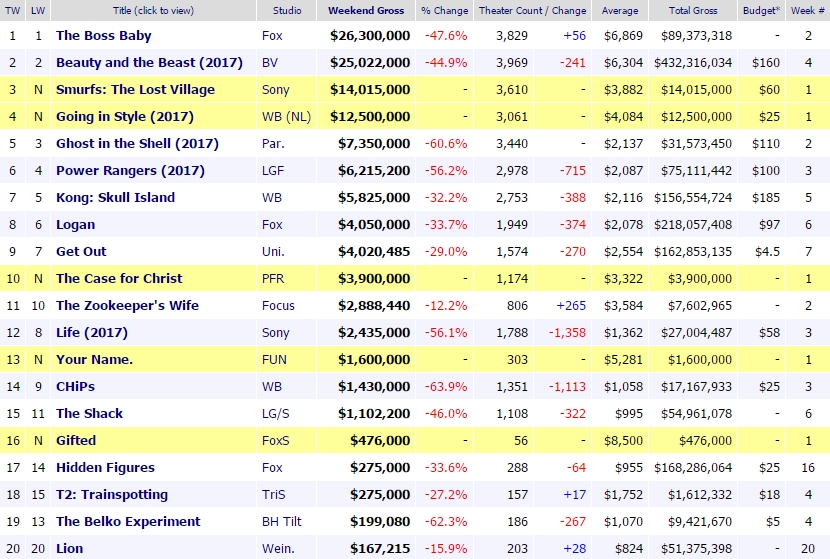Select Wein. studio cell
Viewport: 830px width, 559px height.
coord(278,548)
